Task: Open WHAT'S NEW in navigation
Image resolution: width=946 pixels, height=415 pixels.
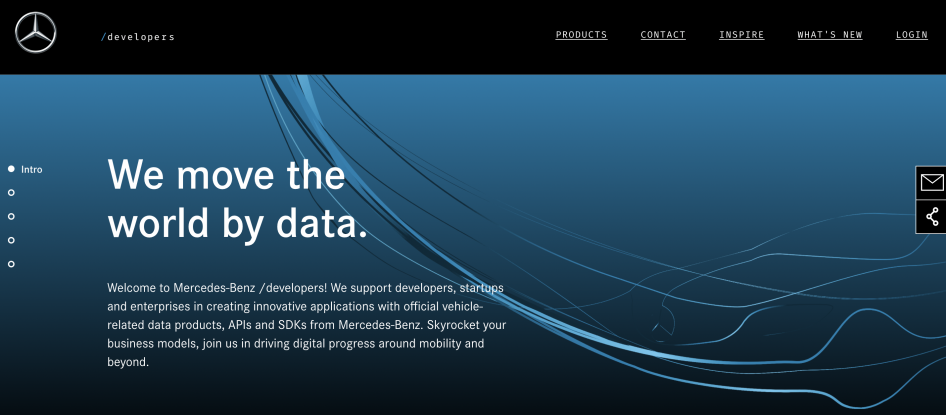Action: (830, 35)
